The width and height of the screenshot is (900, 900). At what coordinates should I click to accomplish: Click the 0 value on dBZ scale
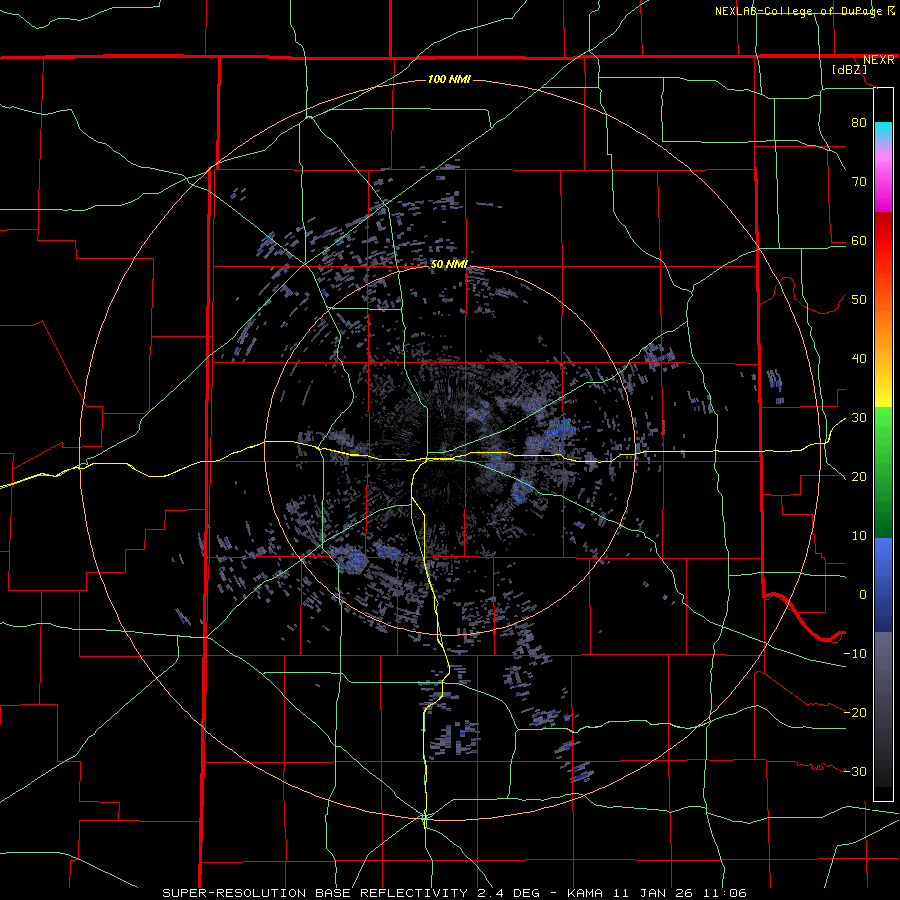[863, 595]
